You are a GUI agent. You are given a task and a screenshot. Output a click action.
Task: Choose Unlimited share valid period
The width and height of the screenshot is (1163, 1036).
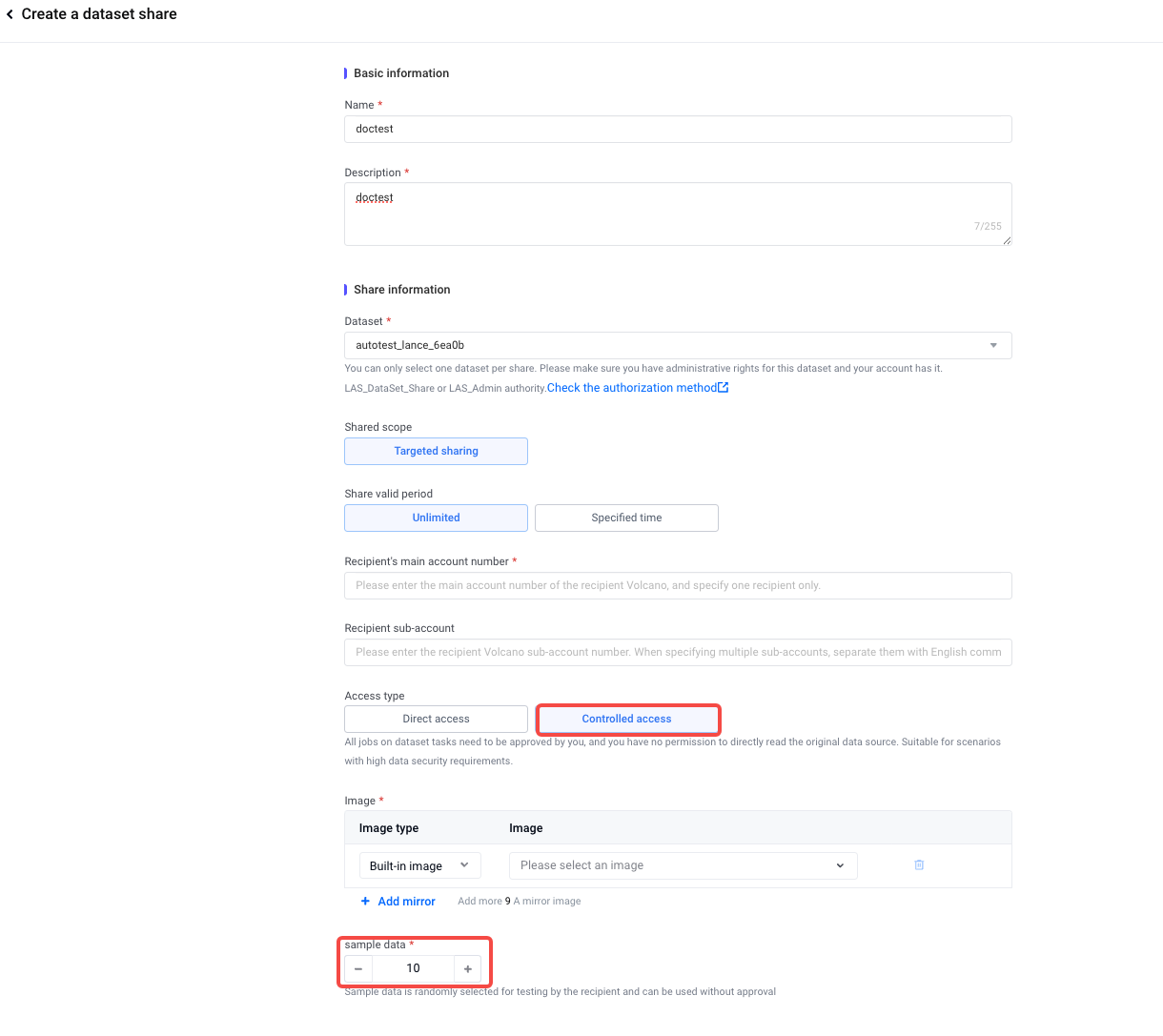point(436,518)
